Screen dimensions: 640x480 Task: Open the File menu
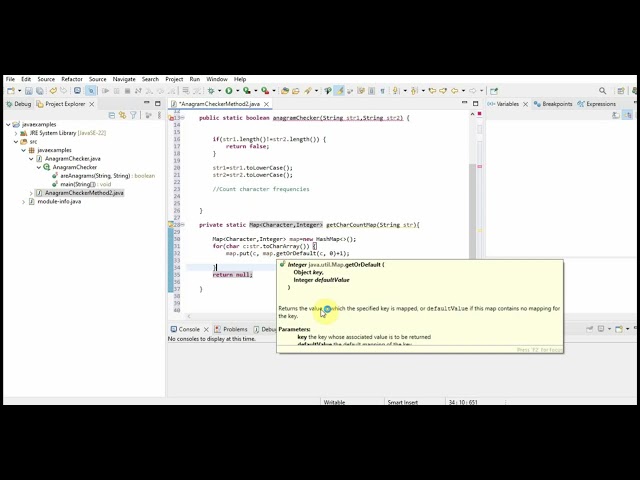click(x=10, y=79)
